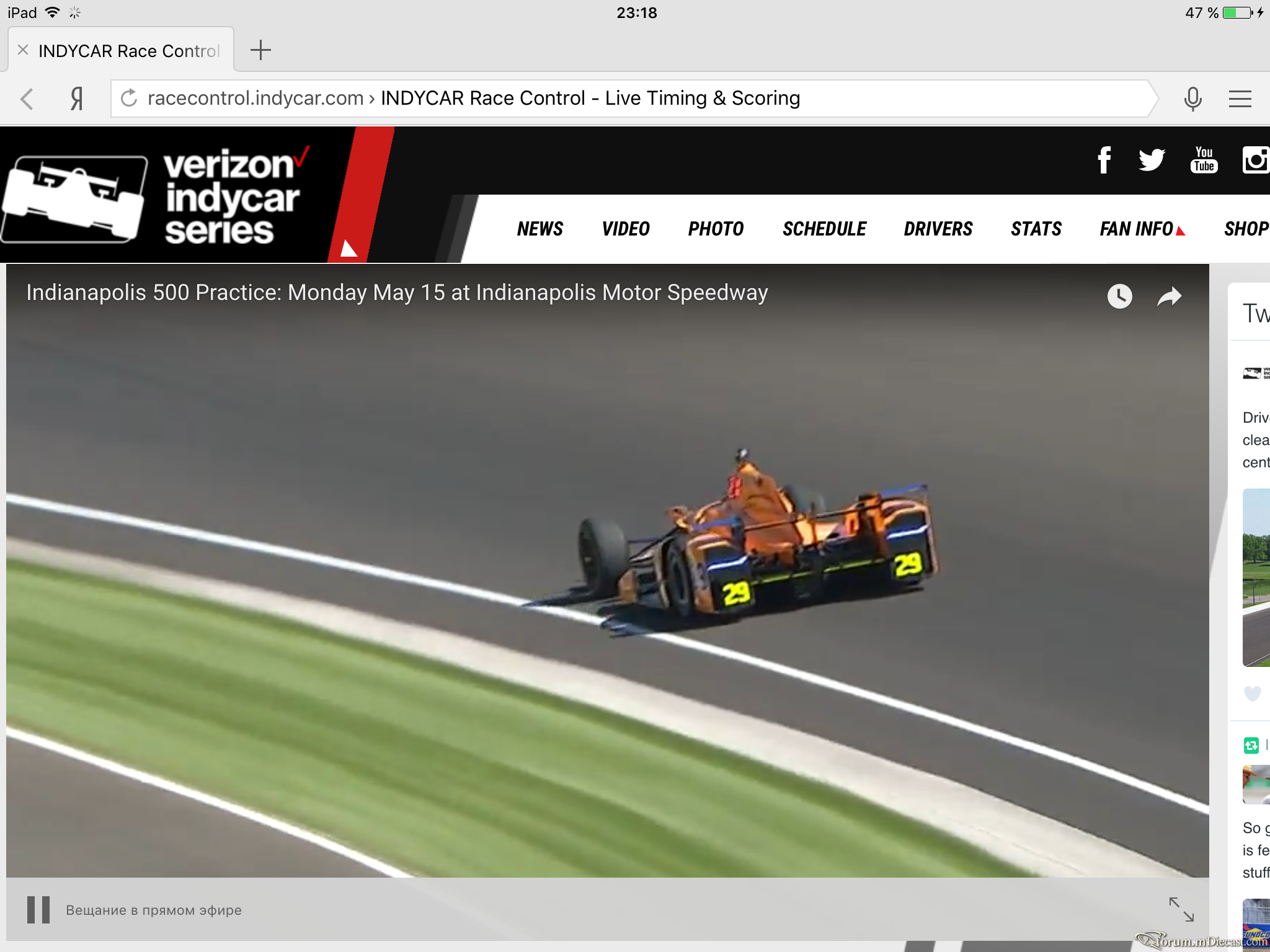
Task: Open the NEWS menu item
Action: click(540, 229)
